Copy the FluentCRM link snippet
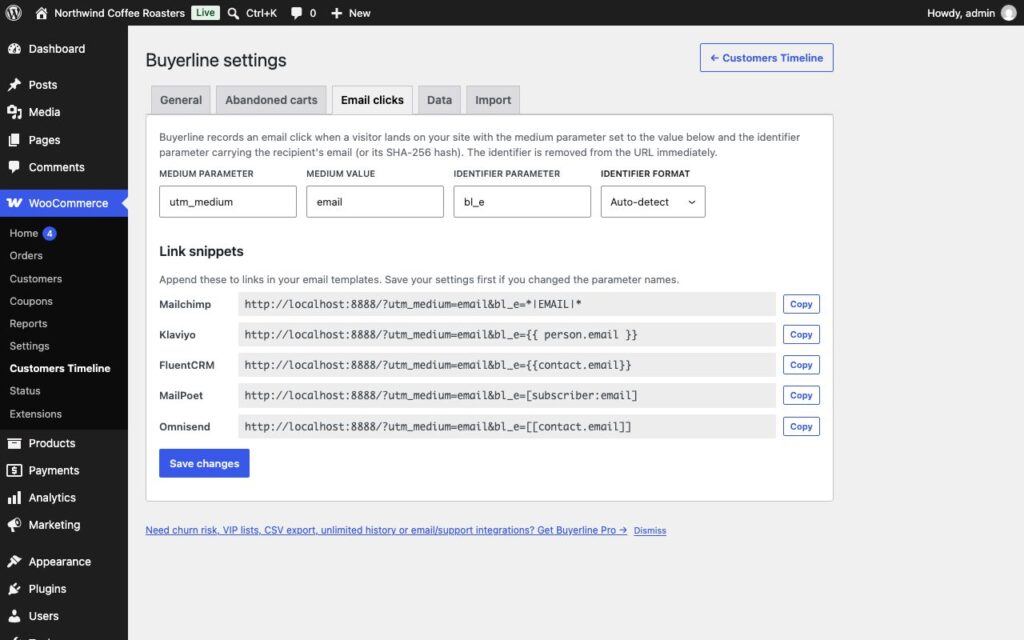Viewport: 1024px width, 640px height. pyautogui.click(x=801, y=365)
